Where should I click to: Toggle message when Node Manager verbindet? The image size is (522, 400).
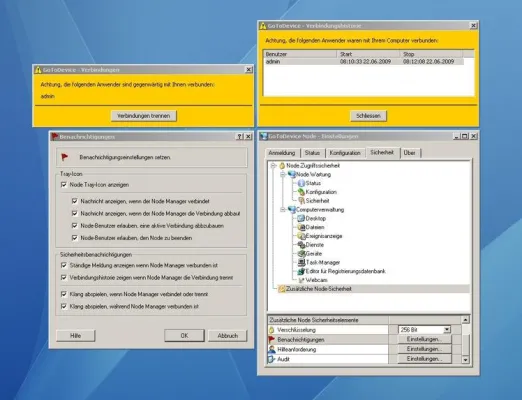(75, 201)
